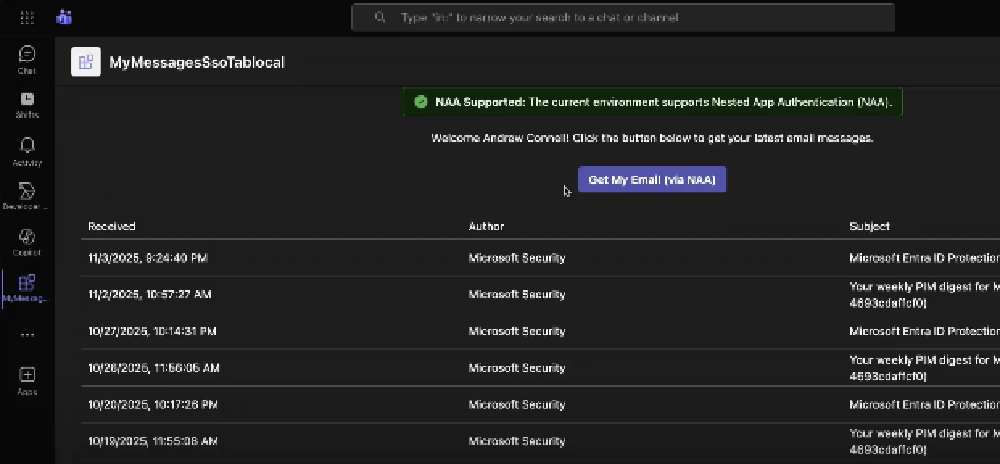
Task: Click the Subject column header
Action: pyautogui.click(x=869, y=226)
